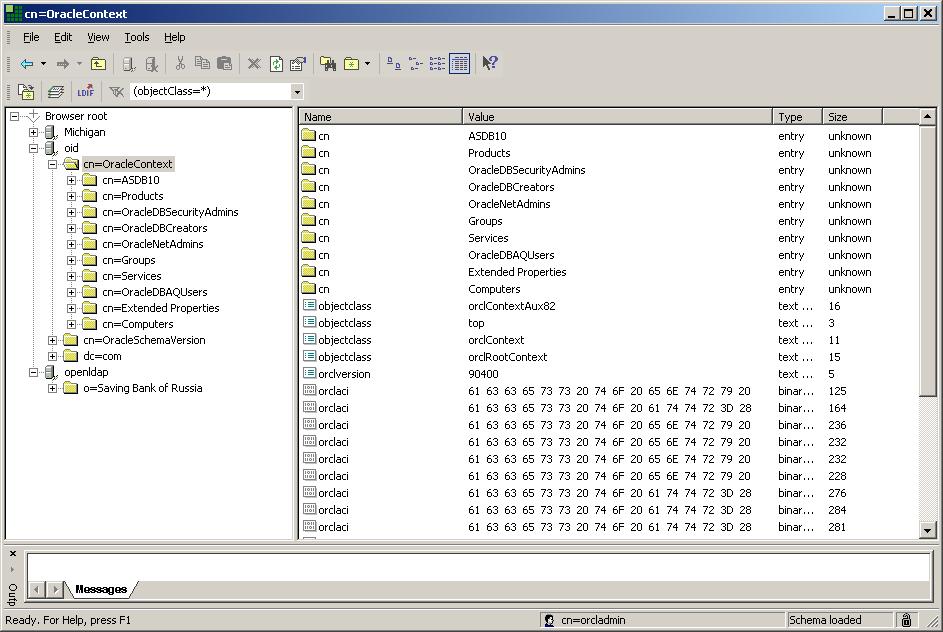Expand o=Saving Bank of Russia node

(x=52, y=388)
